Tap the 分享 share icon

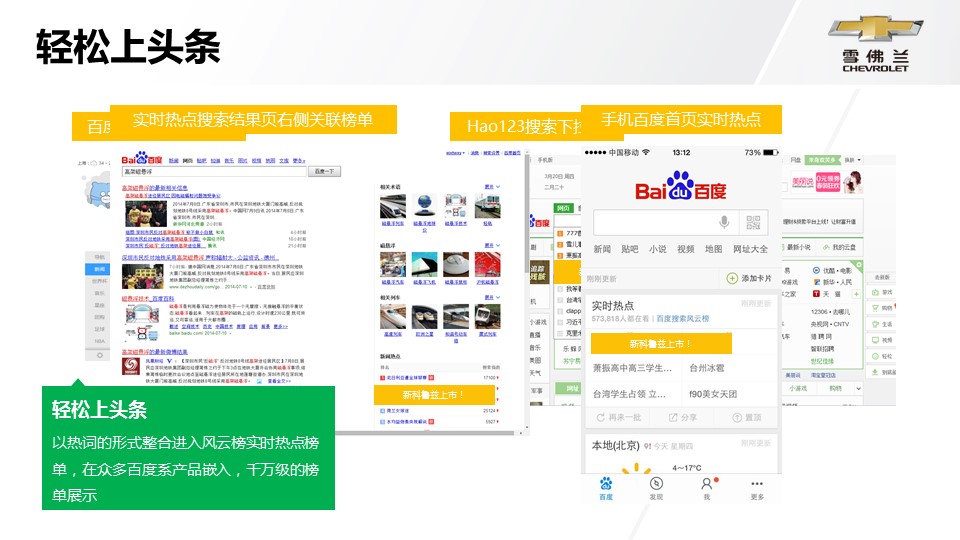673,418
